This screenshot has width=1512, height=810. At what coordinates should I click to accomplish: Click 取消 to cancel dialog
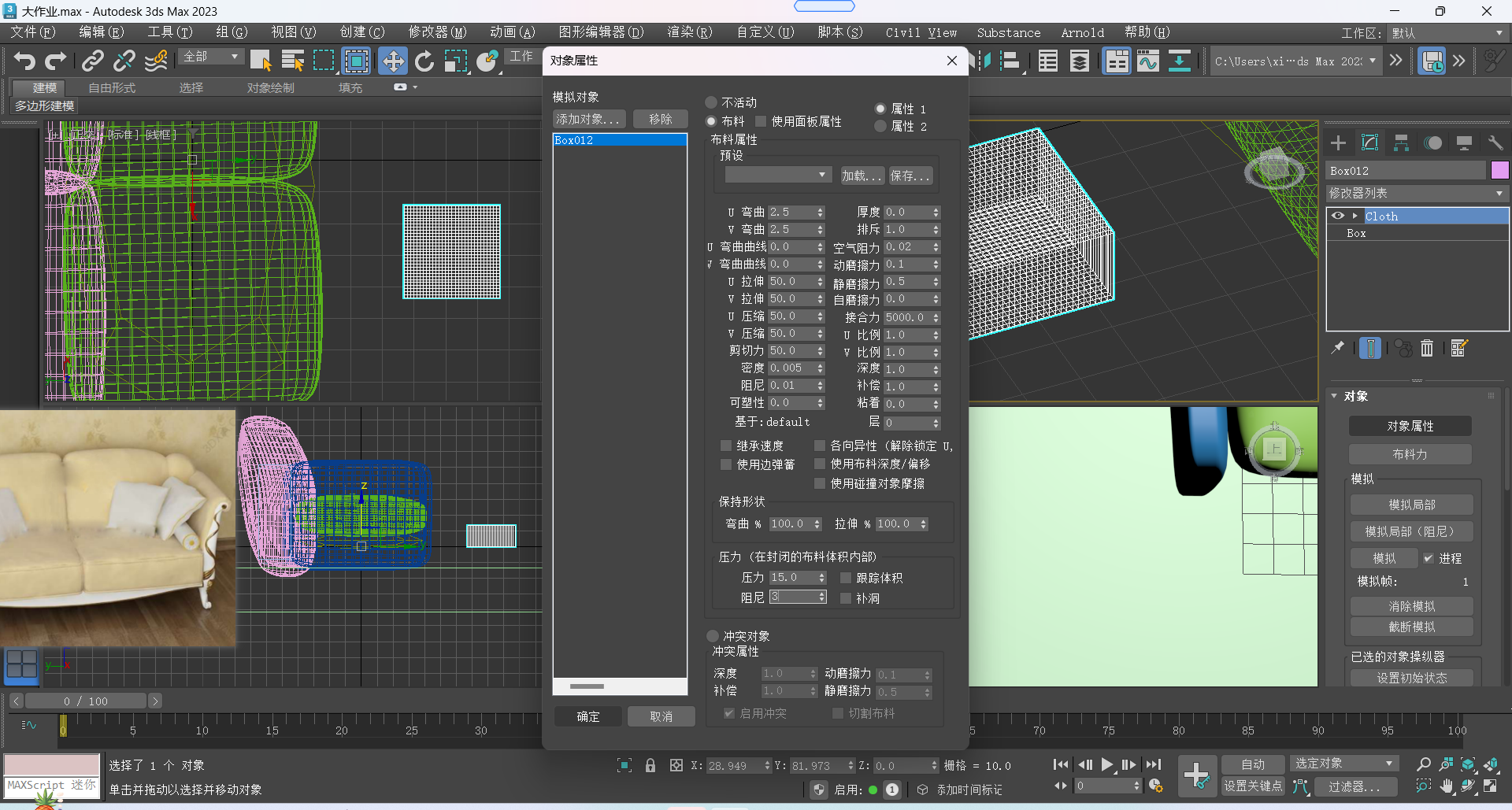tap(661, 716)
